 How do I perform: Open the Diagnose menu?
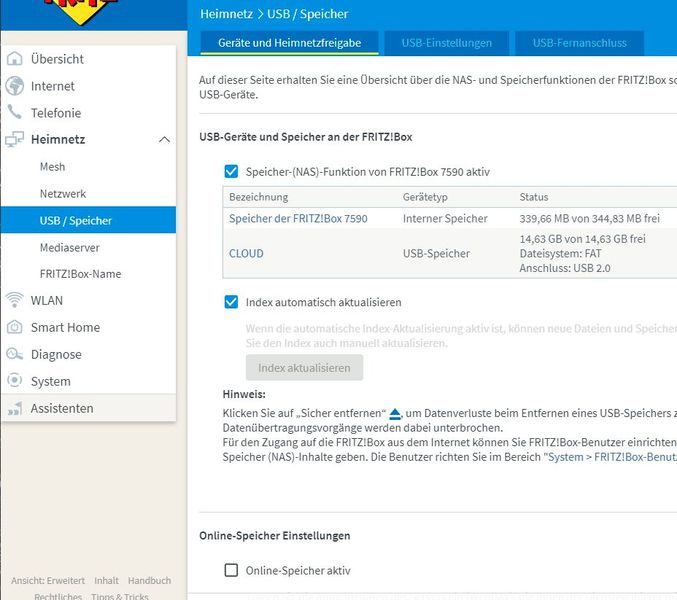pyautogui.click(x=56, y=354)
